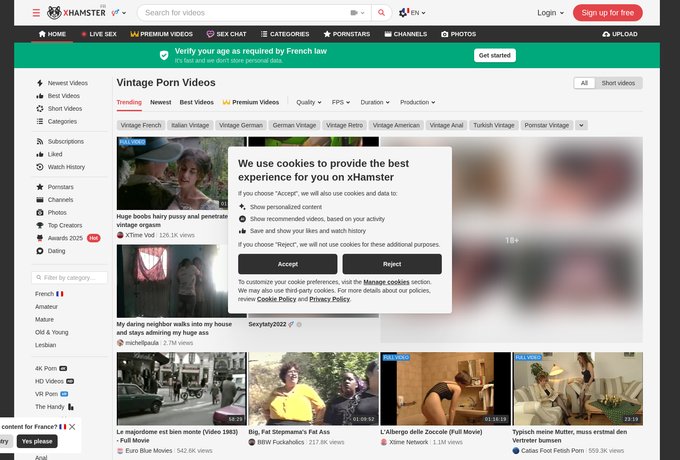680x460 pixels.
Task: Close the France content popup
Action: (x=72, y=427)
